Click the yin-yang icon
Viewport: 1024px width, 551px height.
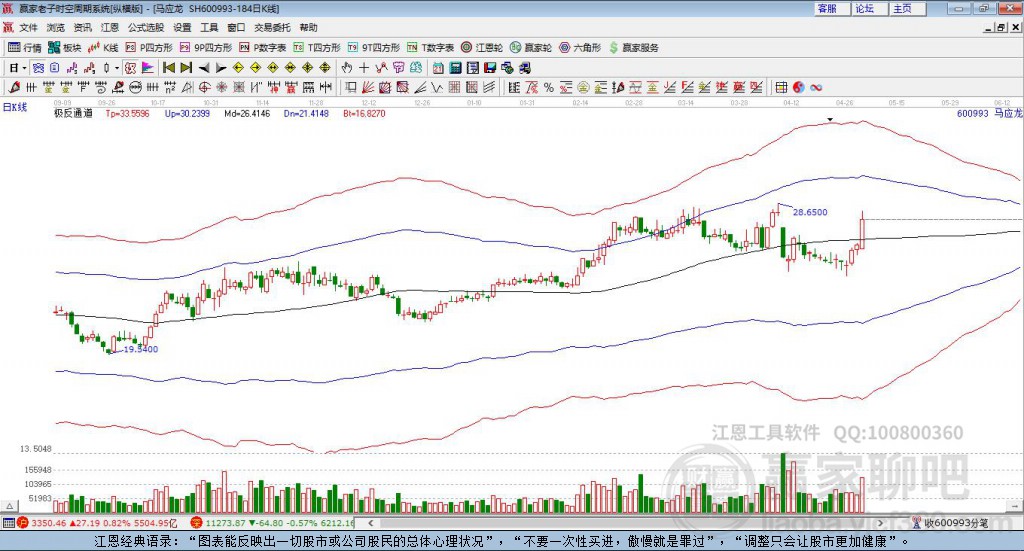pyautogui.click(x=799, y=87)
